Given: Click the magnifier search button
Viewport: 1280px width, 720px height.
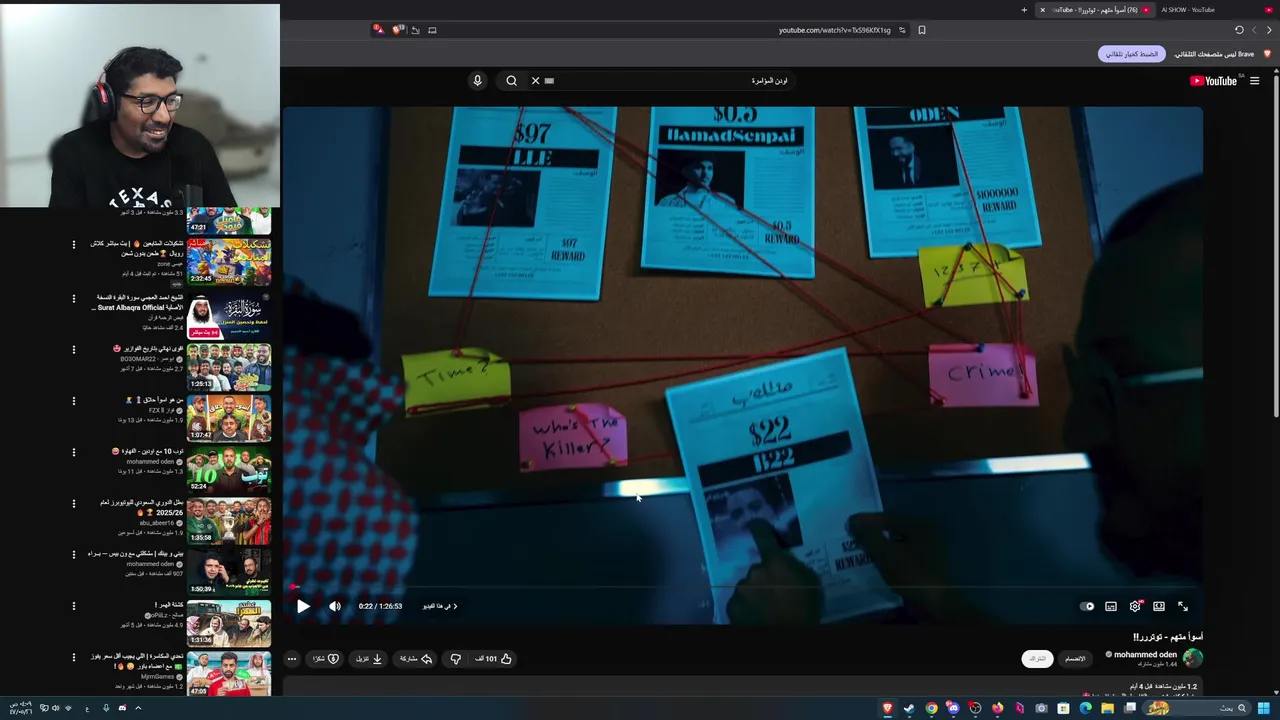Looking at the screenshot, I should click(x=511, y=81).
